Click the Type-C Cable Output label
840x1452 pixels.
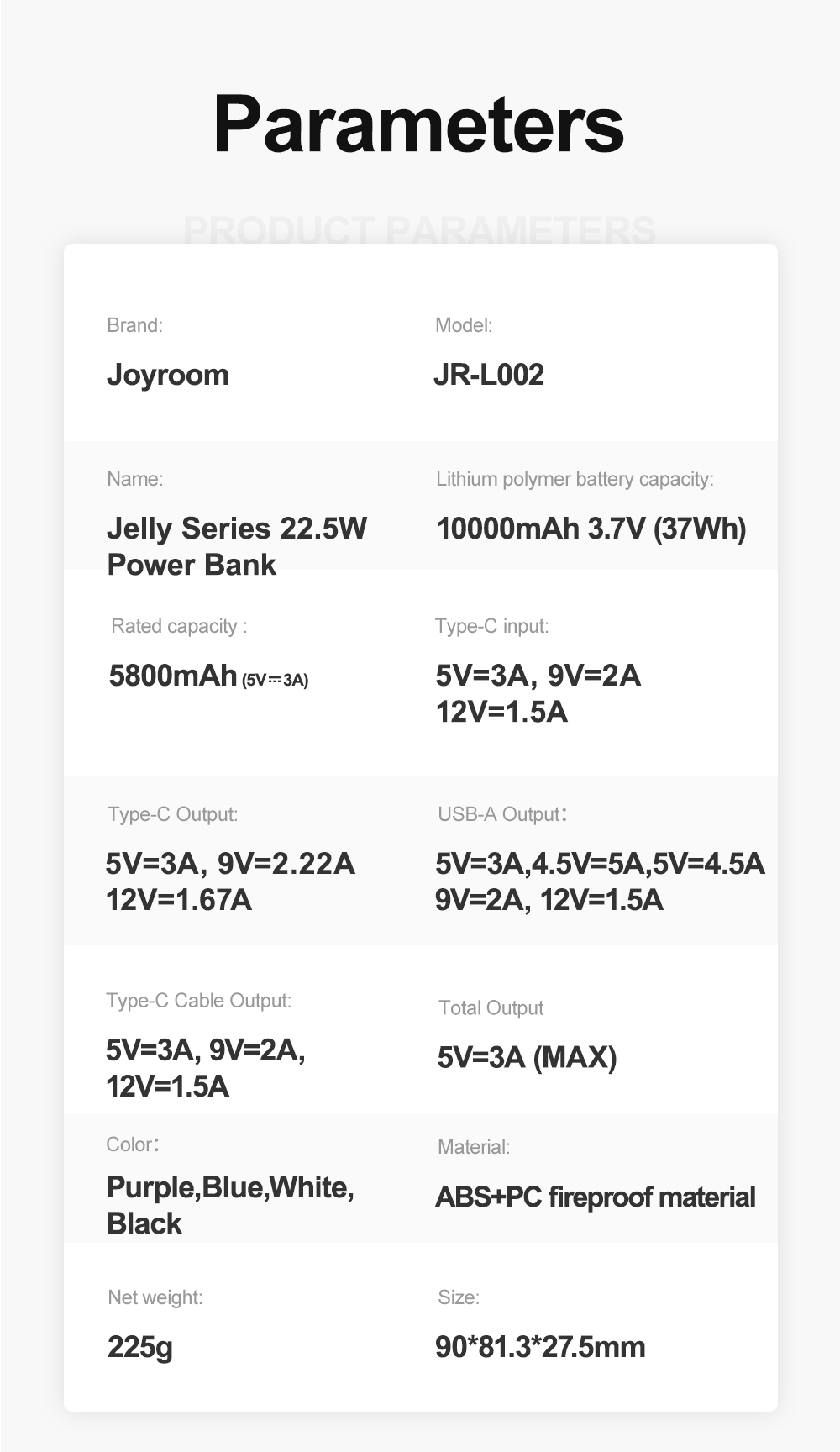pyautogui.click(x=198, y=1001)
